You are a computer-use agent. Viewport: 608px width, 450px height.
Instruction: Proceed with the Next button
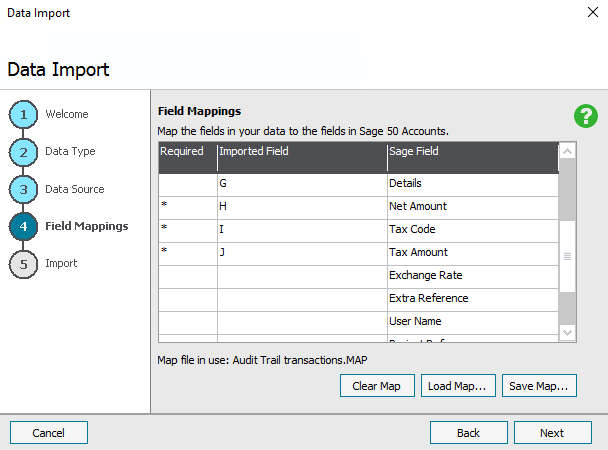click(x=552, y=433)
